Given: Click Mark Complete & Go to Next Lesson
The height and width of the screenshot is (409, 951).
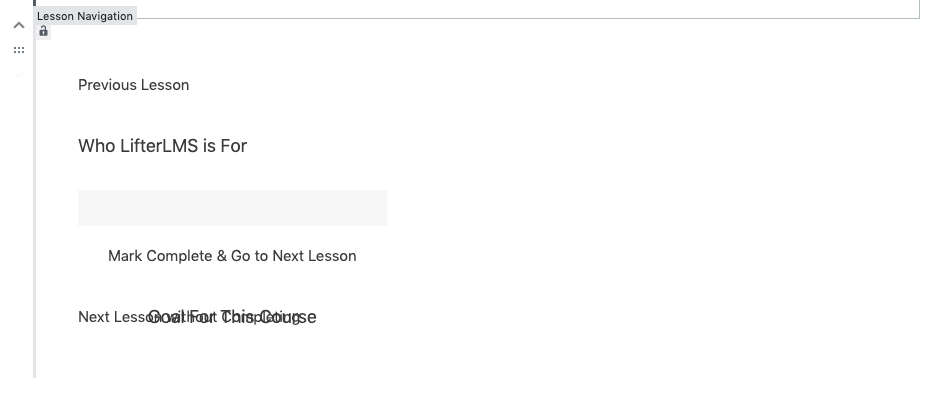Looking at the screenshot, I should tap(232, 256).
